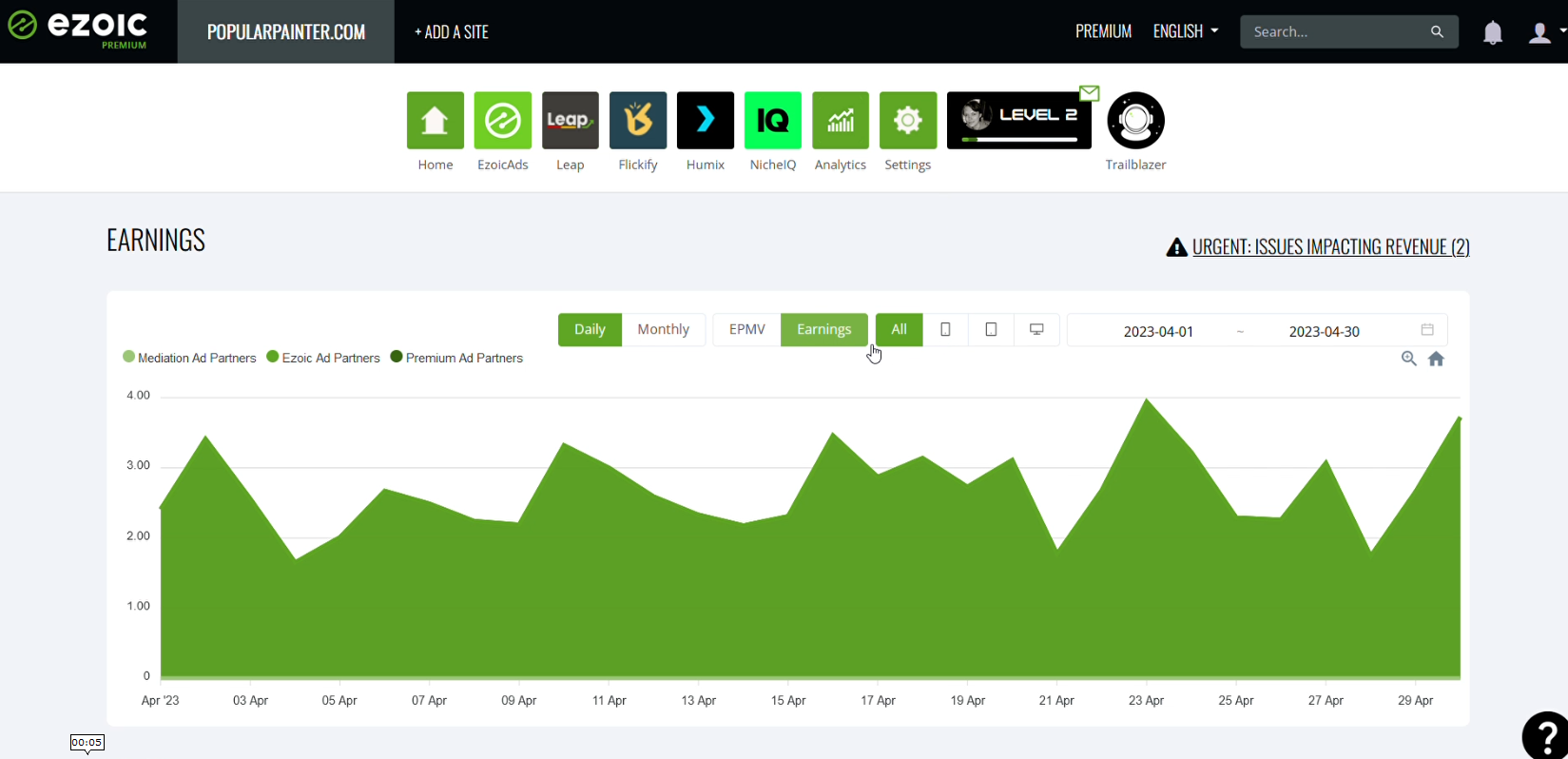Show Earnings metric
Screen dimensions: 1568x759
(x=823, y=329)
